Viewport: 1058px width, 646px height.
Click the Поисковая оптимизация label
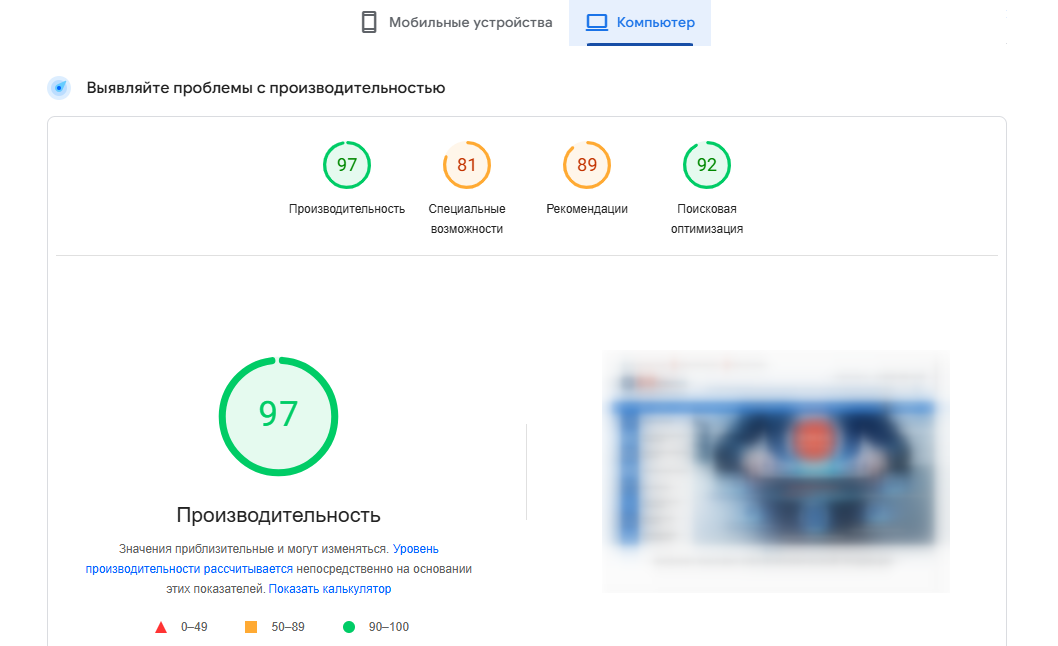pyautogui.click(x=706, y=219)
